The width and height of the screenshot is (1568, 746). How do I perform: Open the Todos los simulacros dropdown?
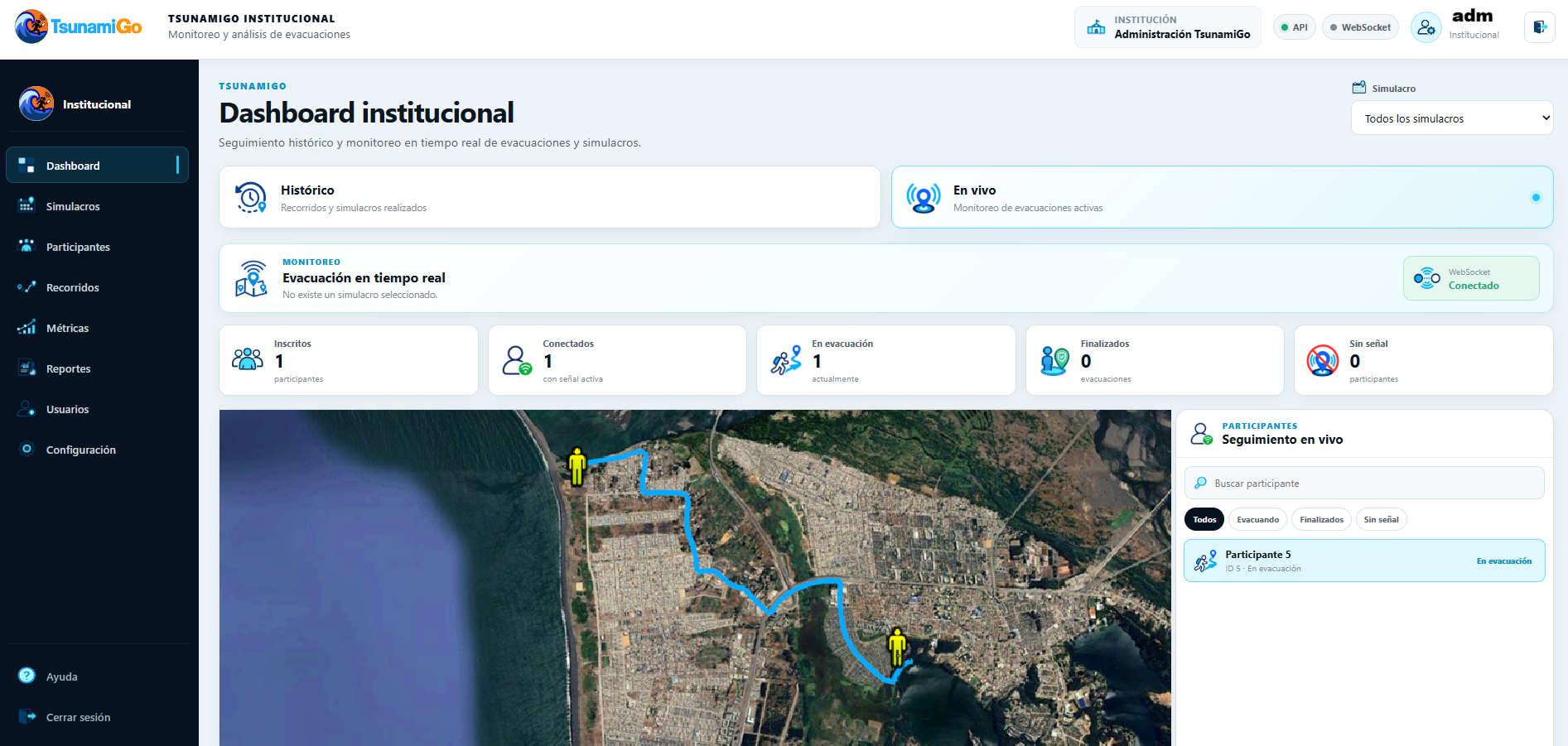(1452, 118)
